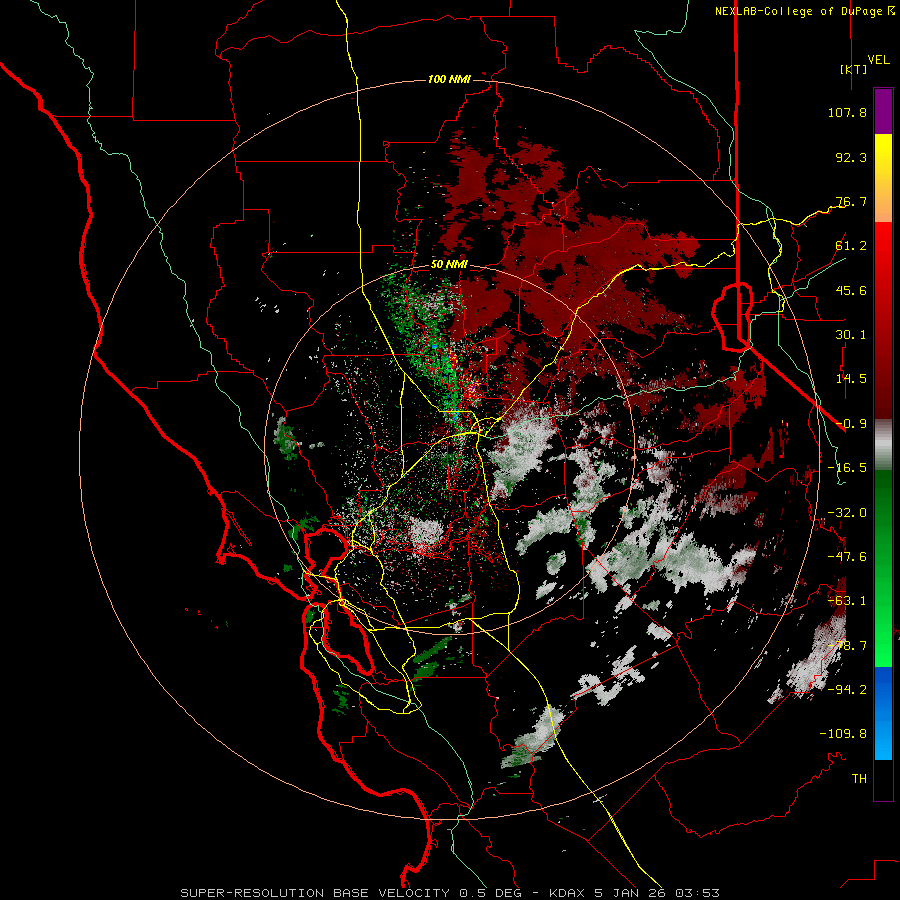Select the -32.0 velocity scale value
Screen dimensions: 900x900
[x=847, y=513]
